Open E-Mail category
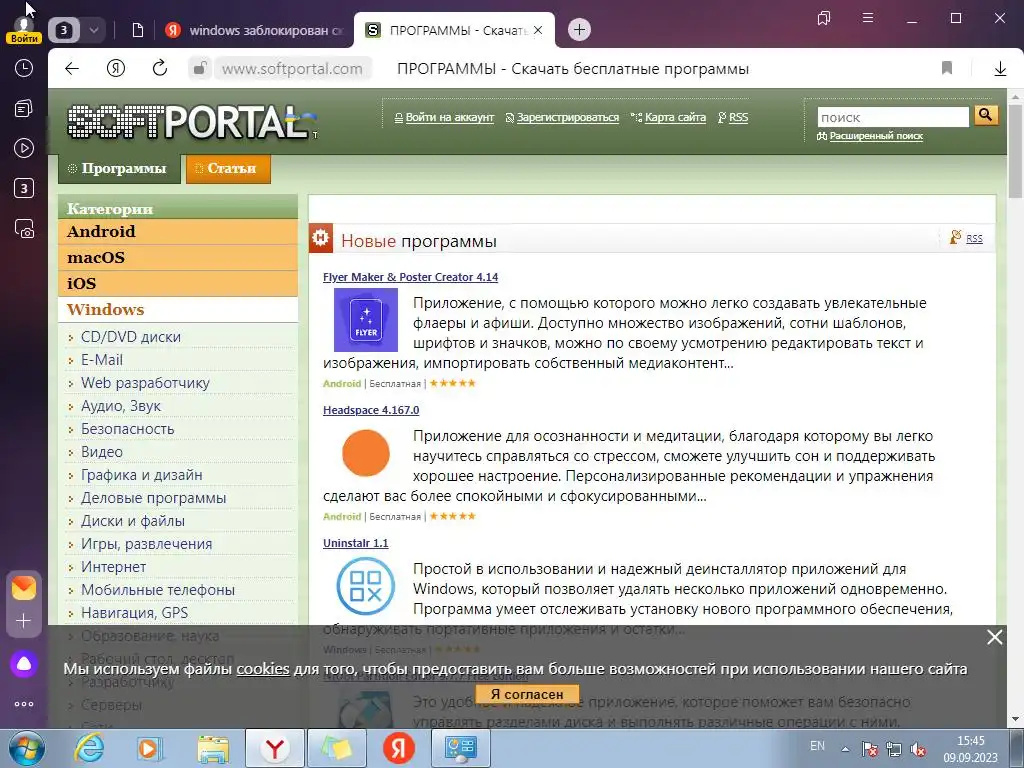This screenshot has width=1024, height=768. coord(102,360)
